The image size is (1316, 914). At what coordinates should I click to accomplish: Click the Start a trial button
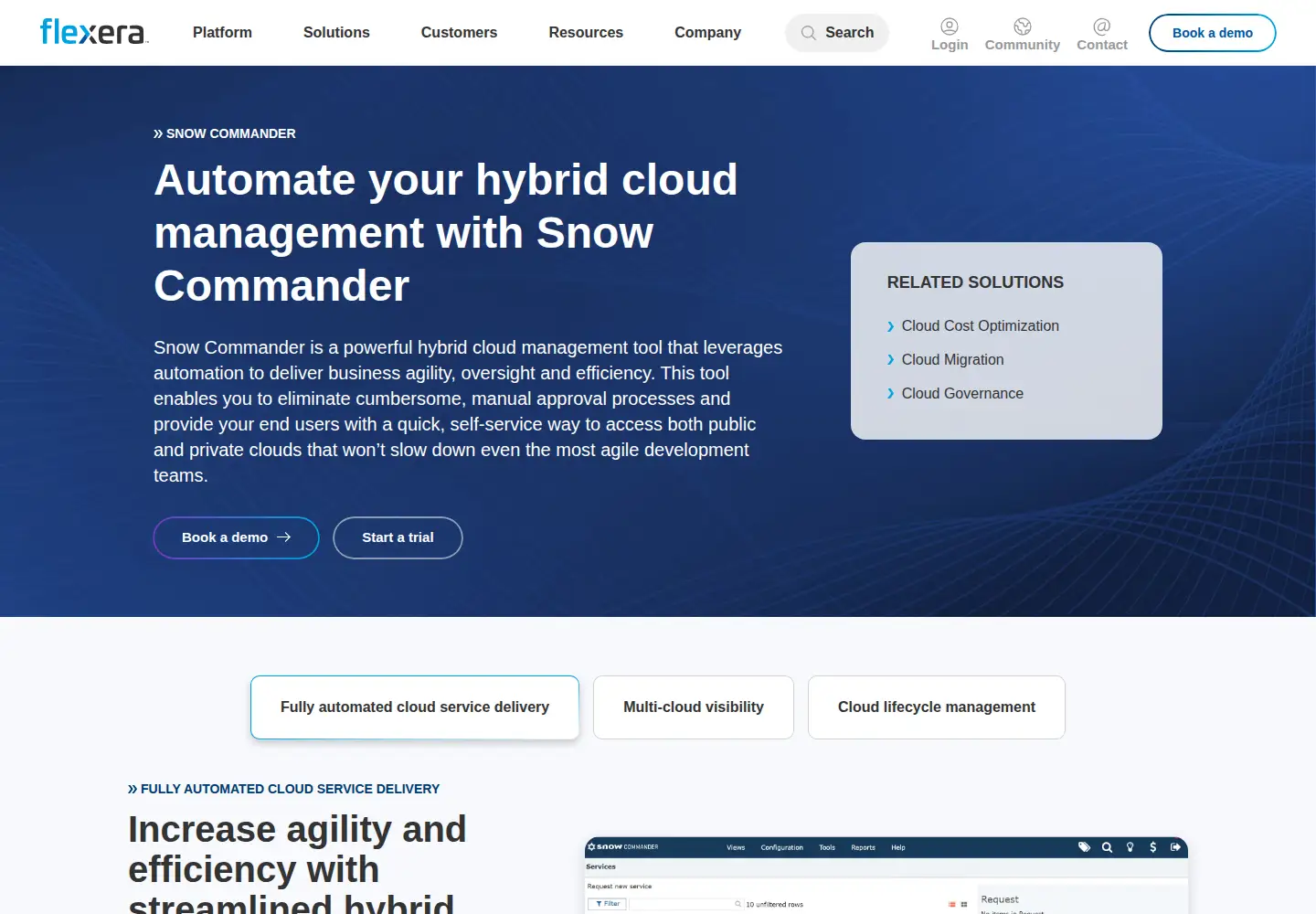[x=398, y=537]
